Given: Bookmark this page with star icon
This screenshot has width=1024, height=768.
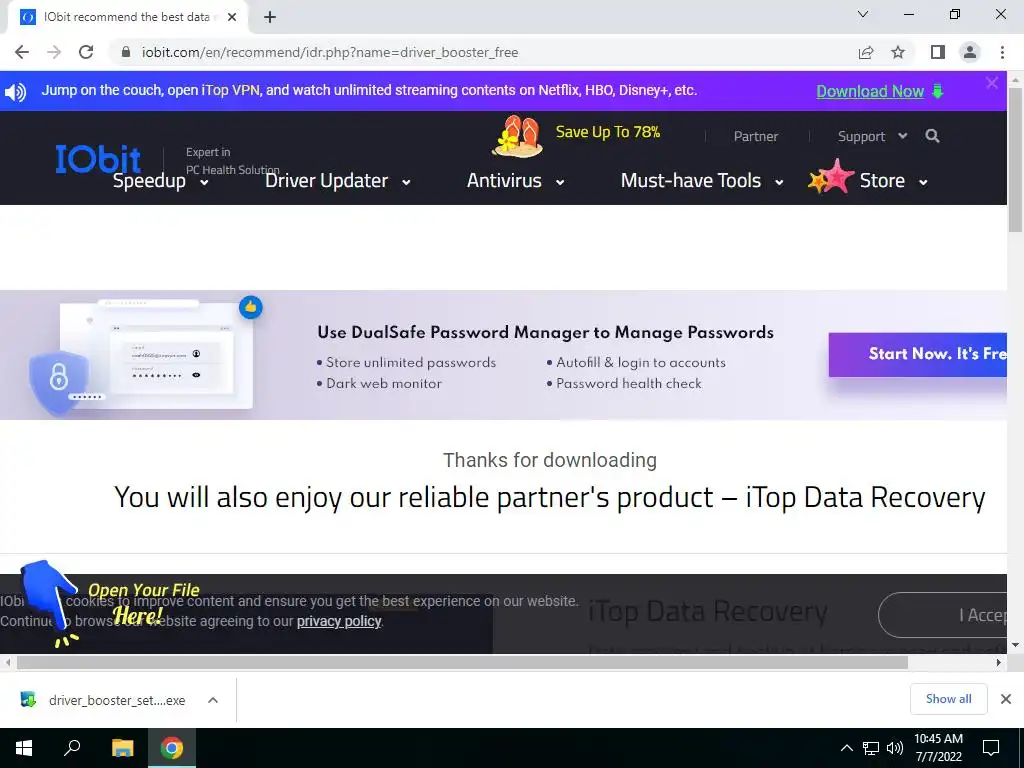Looking at the screenshot, I should click(x=898, y=52).
